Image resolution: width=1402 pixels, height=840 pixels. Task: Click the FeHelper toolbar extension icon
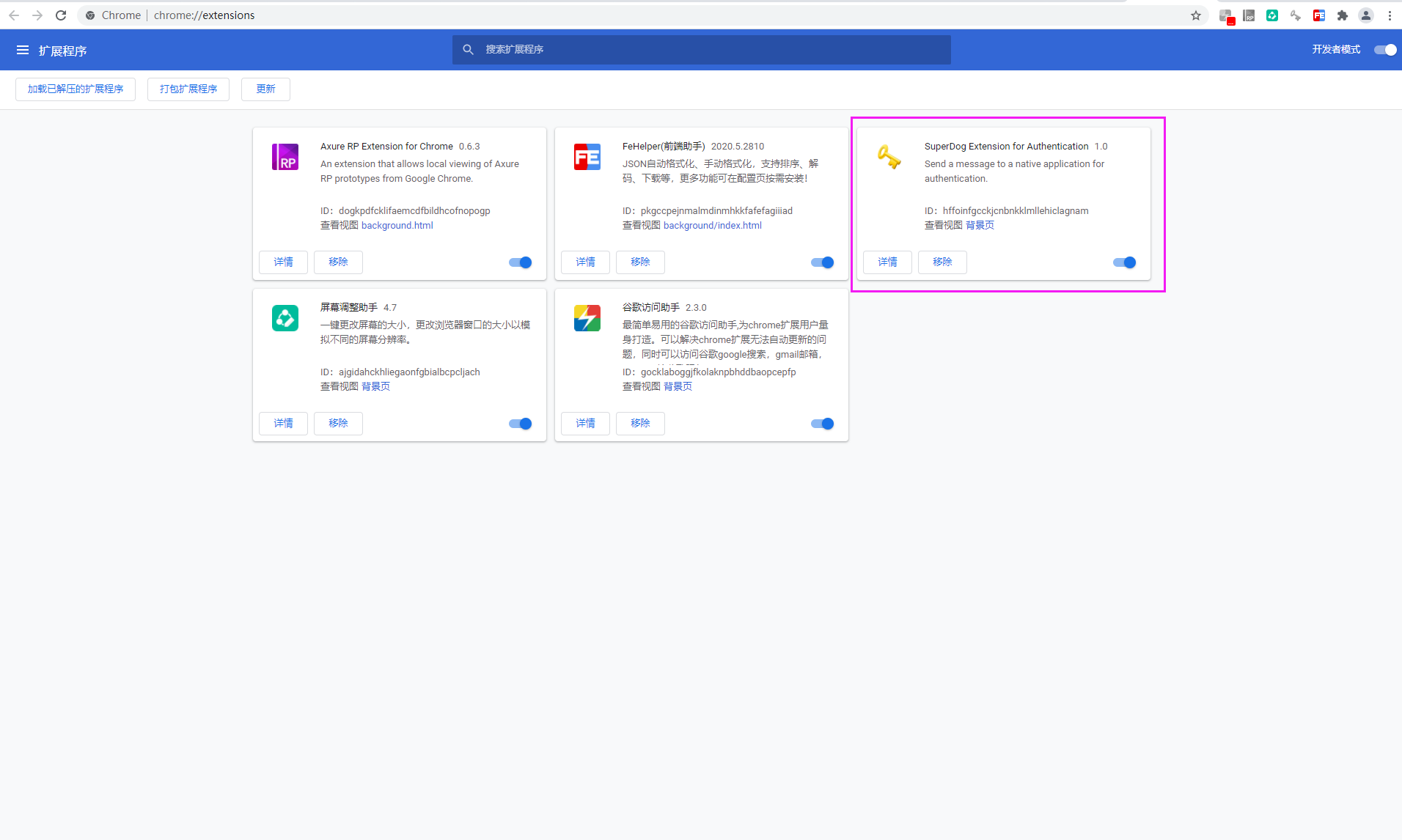1319,15
